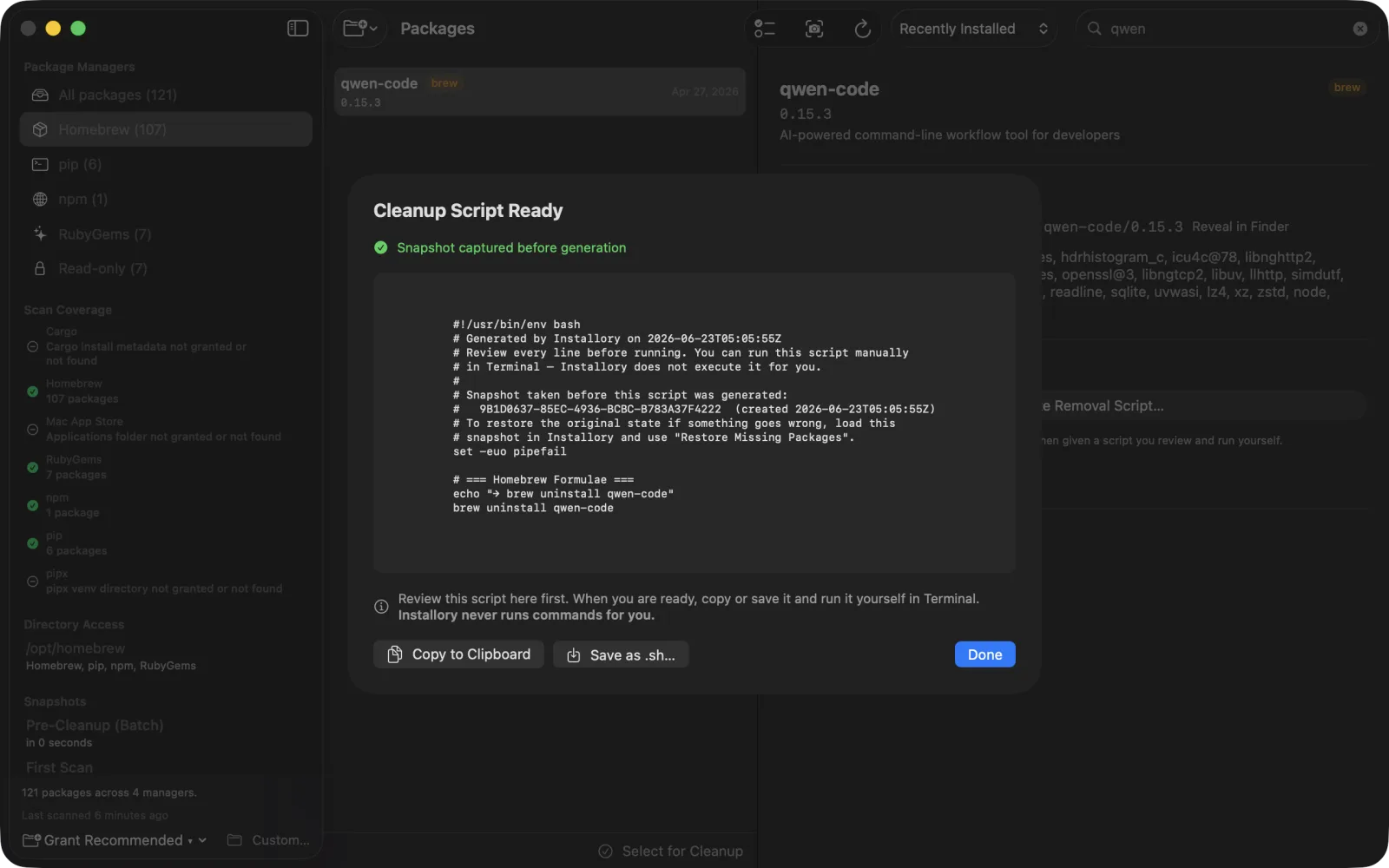Click the Pre-Cleanup (Batch) snapshot
The image size is (1389, 868).
coord(95,733)
